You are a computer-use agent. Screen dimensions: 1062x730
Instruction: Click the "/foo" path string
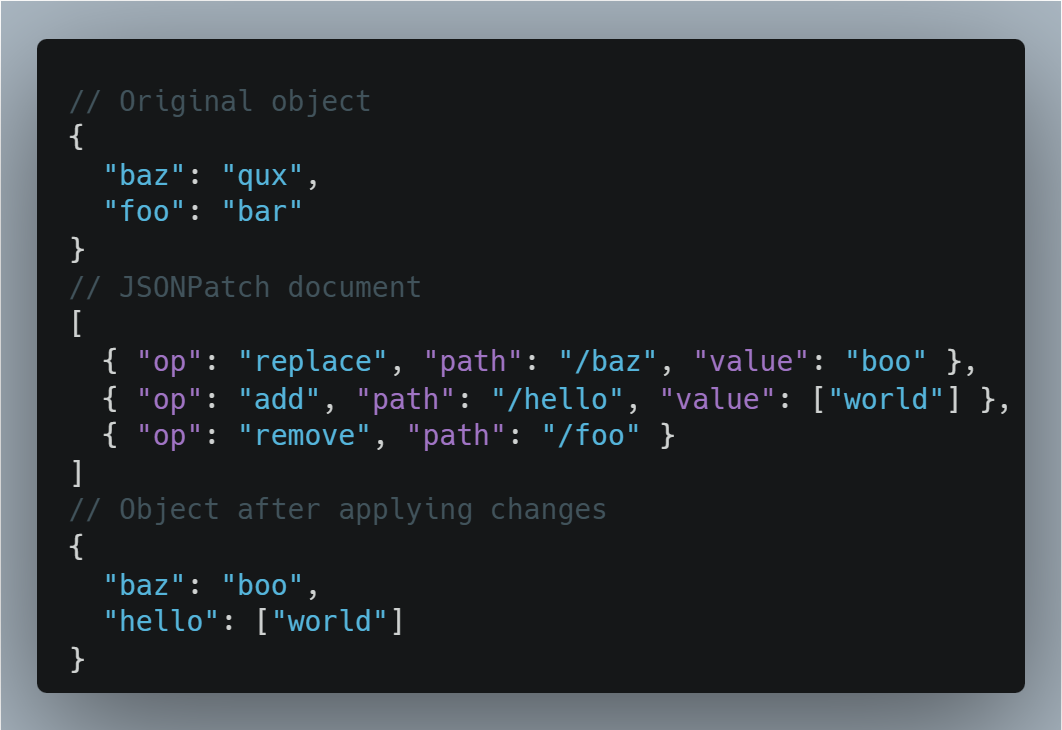click(589, 437)
